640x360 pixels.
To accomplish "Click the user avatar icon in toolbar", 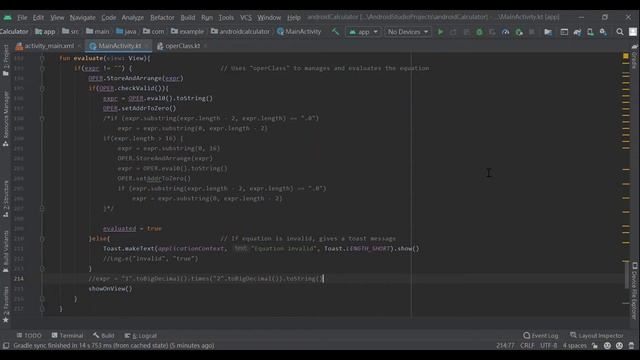I will pos(633,31).
